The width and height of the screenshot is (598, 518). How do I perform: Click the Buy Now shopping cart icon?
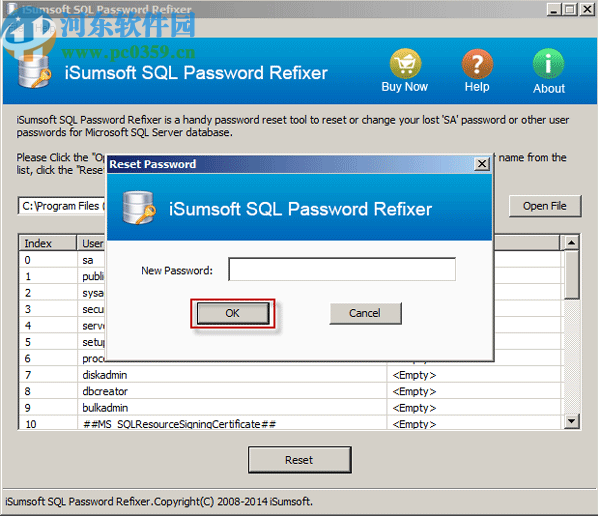[x=405, y=63]
